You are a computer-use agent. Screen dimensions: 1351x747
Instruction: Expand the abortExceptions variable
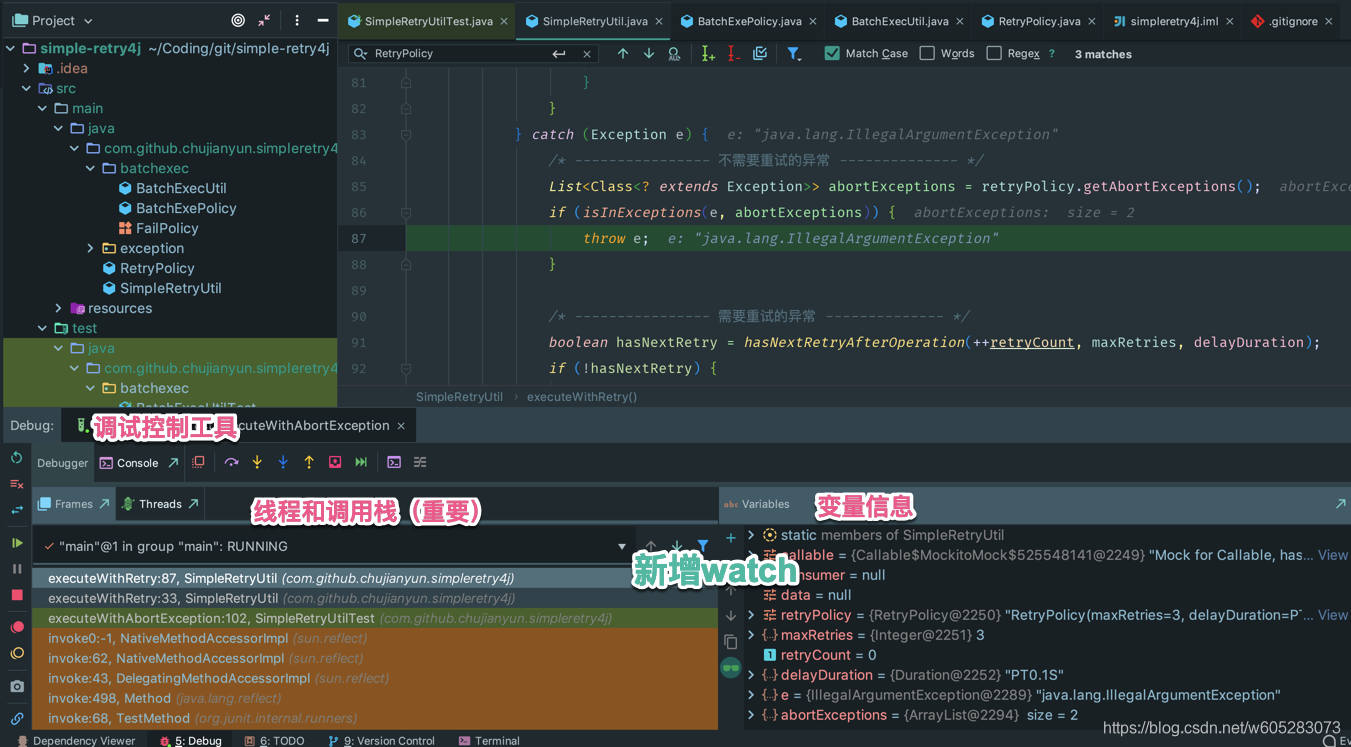[x=751, y=715]
